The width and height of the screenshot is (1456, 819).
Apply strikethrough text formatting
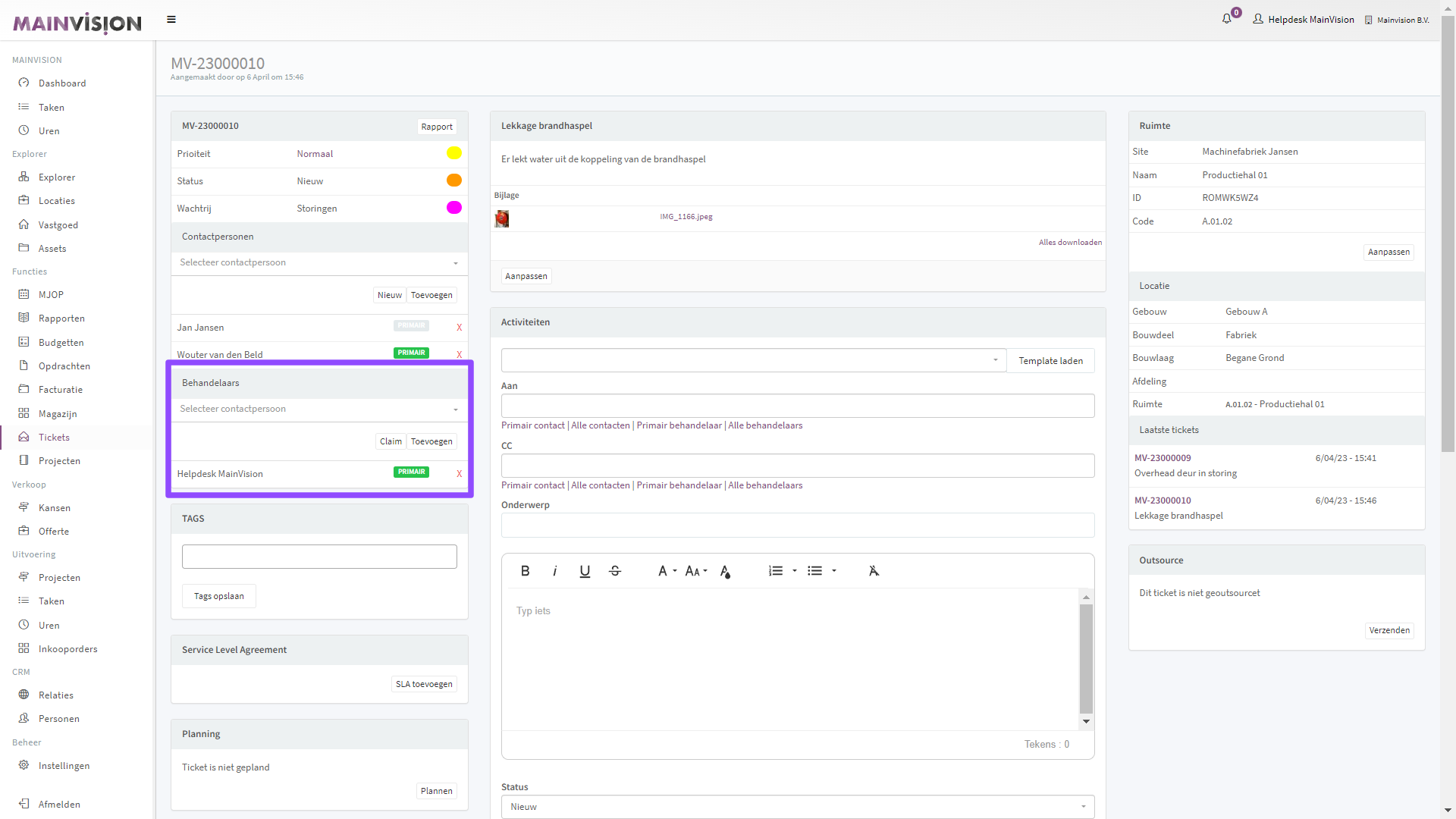click(x=615, y=571)
